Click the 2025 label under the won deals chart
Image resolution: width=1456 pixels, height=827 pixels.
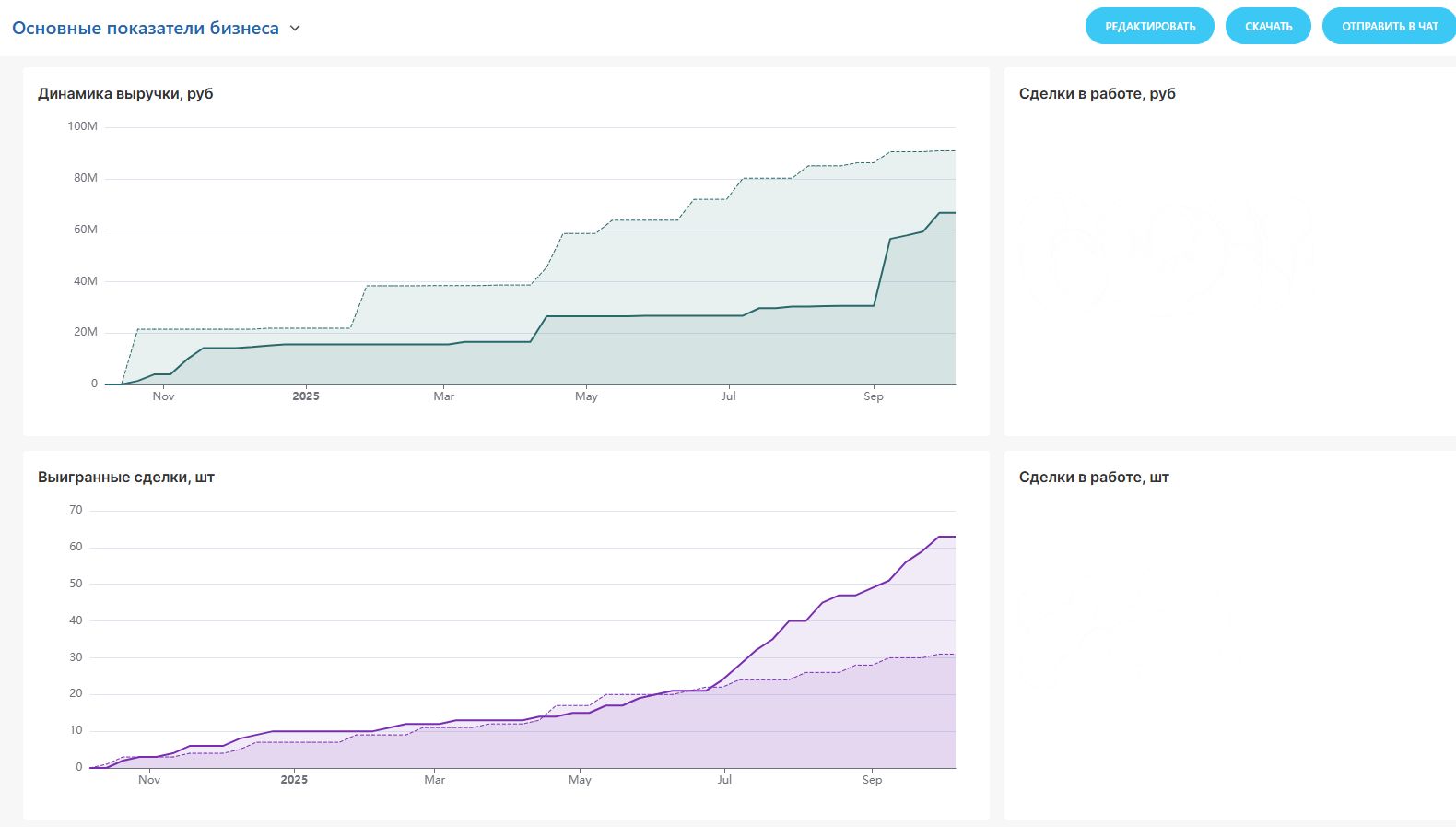(x=294, y=780)
